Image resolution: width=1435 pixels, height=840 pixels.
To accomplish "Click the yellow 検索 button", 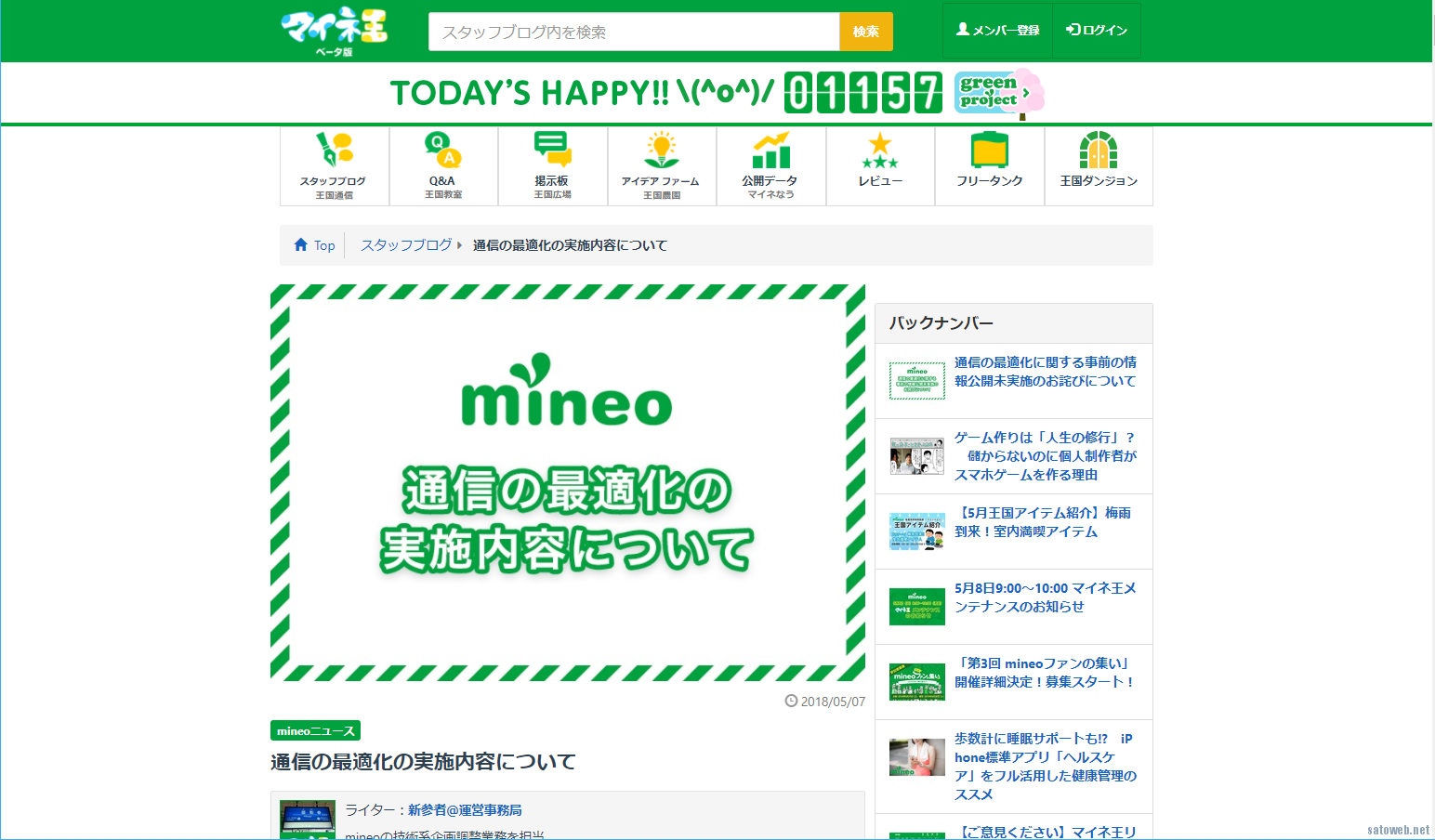I will point(866,32).
